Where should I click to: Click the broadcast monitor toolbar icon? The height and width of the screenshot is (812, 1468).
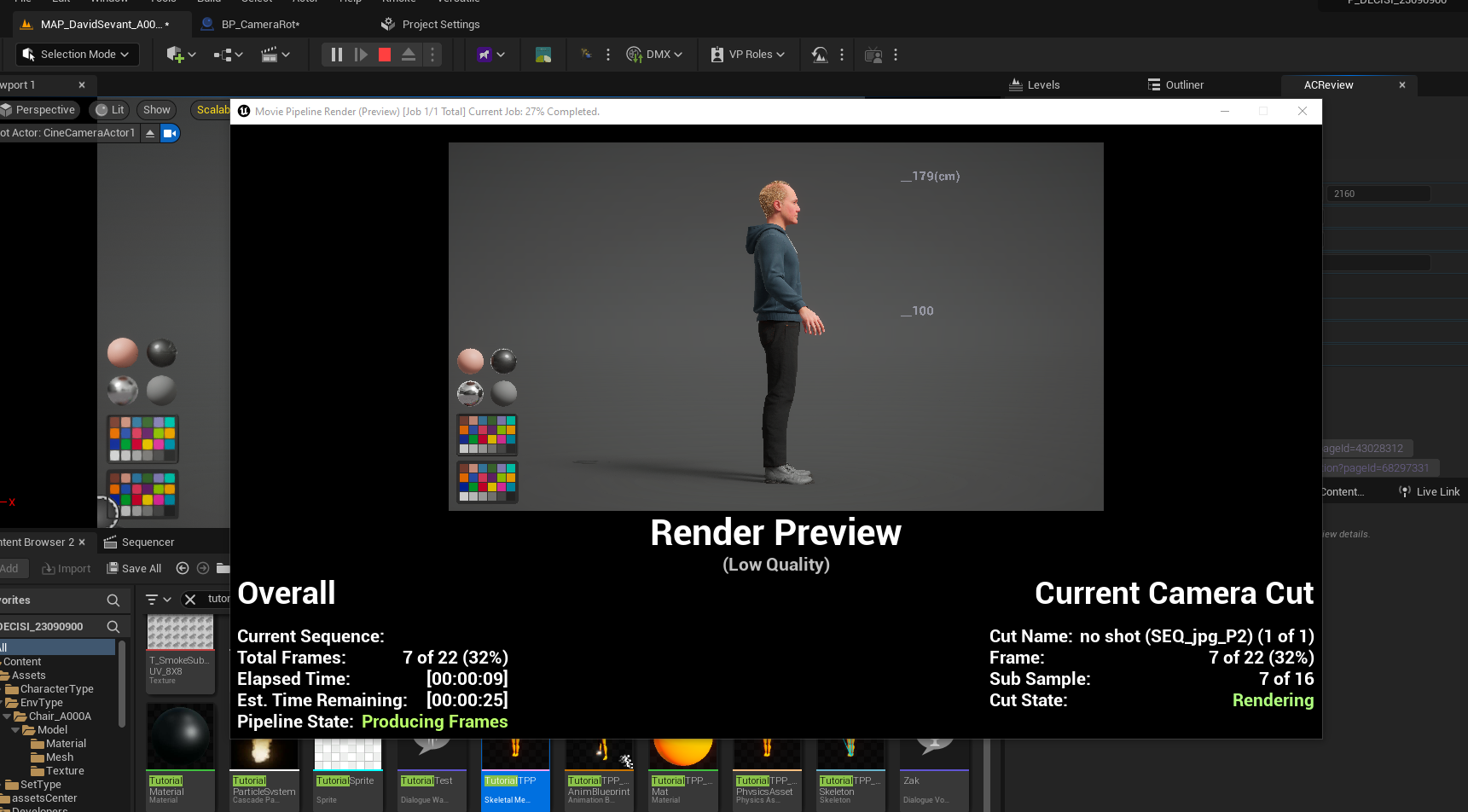[x=873, y=55]
